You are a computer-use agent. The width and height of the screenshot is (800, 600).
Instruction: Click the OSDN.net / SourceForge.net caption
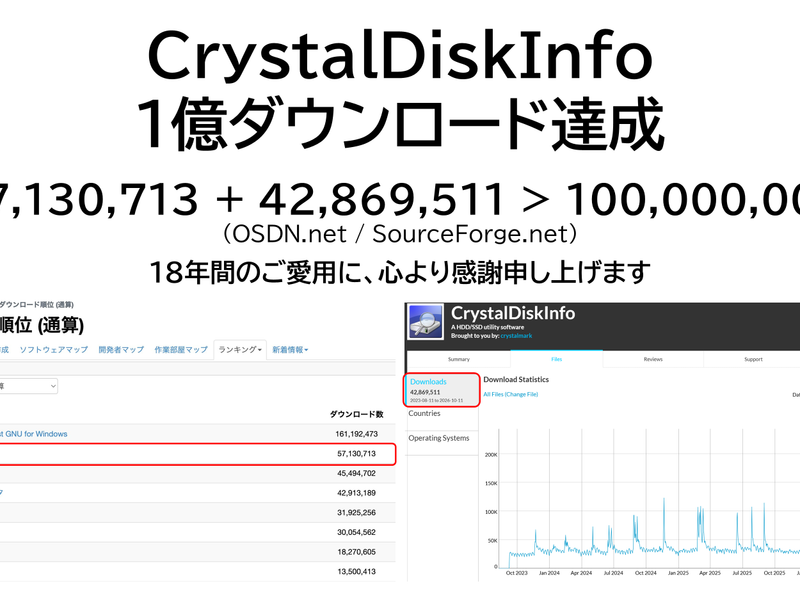[x=400, y=234]
